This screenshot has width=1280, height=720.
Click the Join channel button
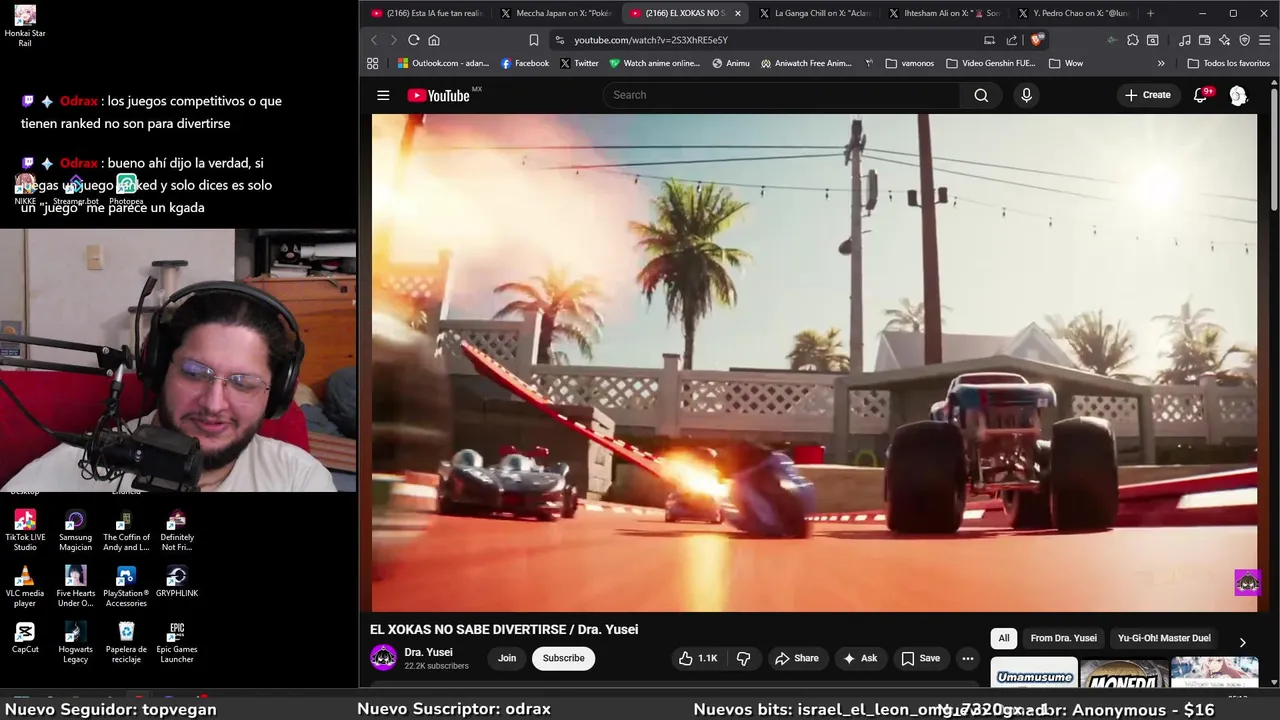[507, 658]
